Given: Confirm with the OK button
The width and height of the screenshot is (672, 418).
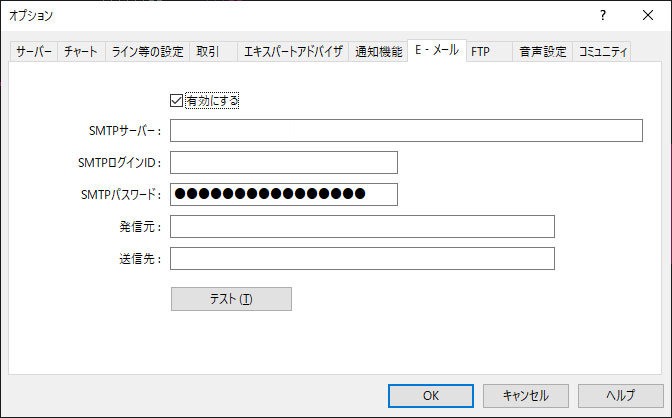Looking at the screenshot, I should (x=431, y=395).
